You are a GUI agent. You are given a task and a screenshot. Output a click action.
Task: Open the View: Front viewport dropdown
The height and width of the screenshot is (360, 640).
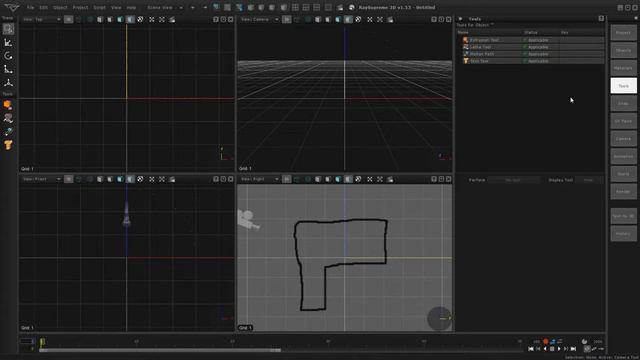tap(41, 179)
